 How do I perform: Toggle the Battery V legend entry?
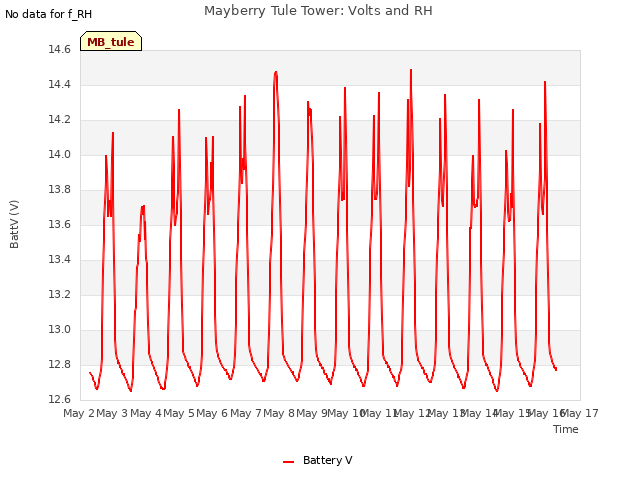318,460
